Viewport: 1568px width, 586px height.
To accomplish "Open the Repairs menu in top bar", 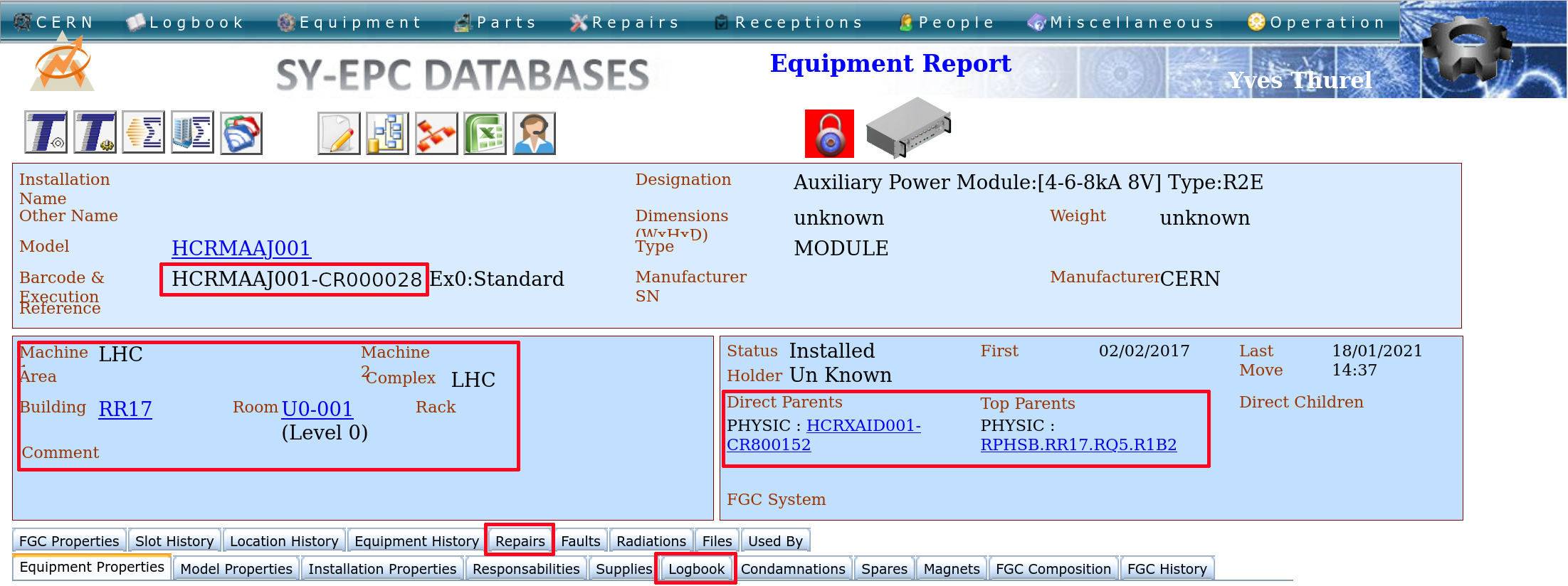I will click(625, 22).
